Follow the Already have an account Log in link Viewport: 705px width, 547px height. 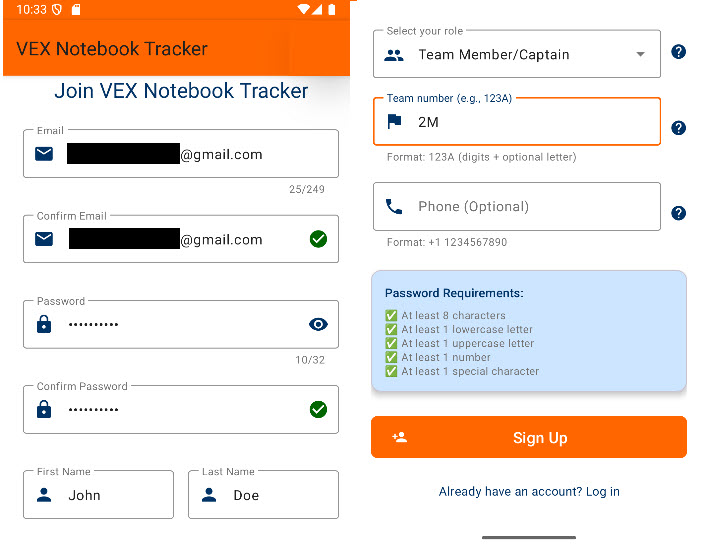click(x=529, y=492)
